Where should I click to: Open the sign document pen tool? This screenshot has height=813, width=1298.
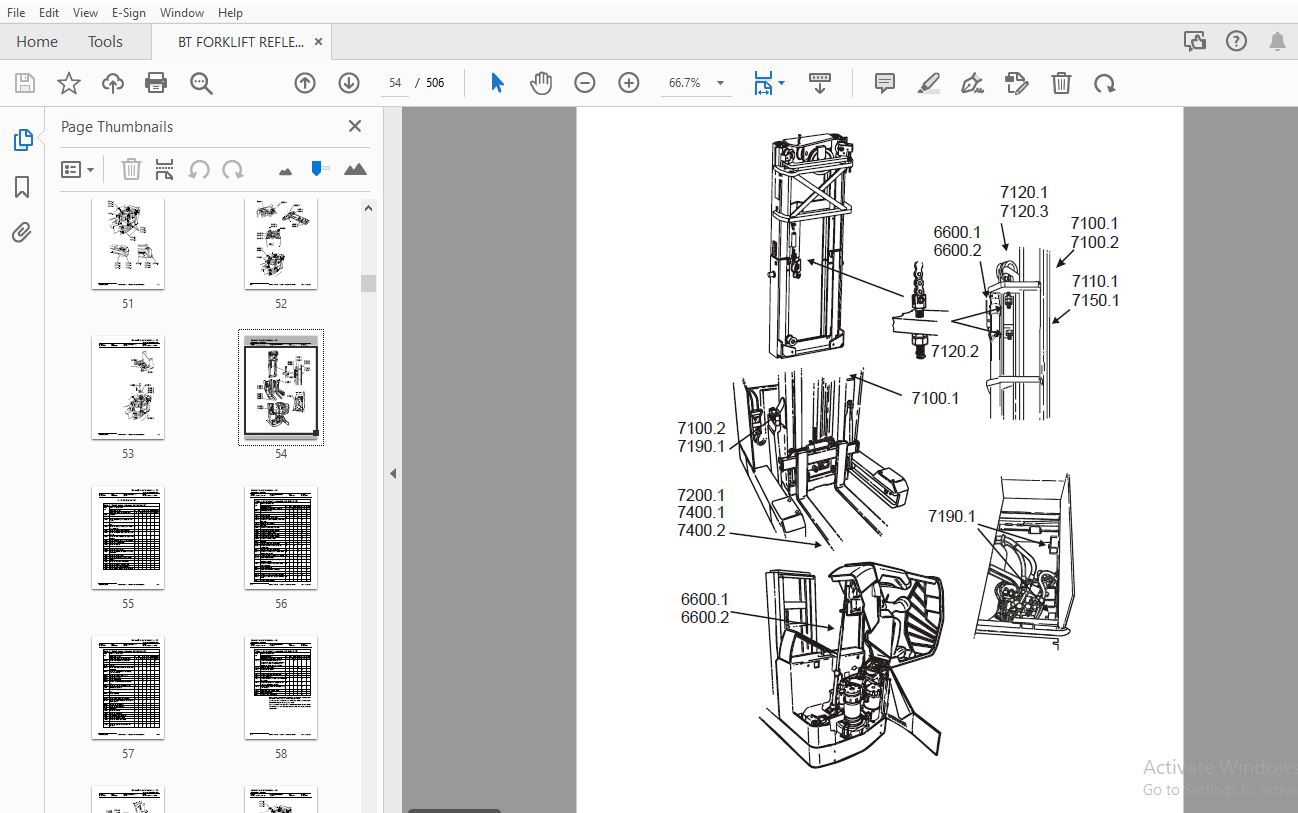point(972,83)
